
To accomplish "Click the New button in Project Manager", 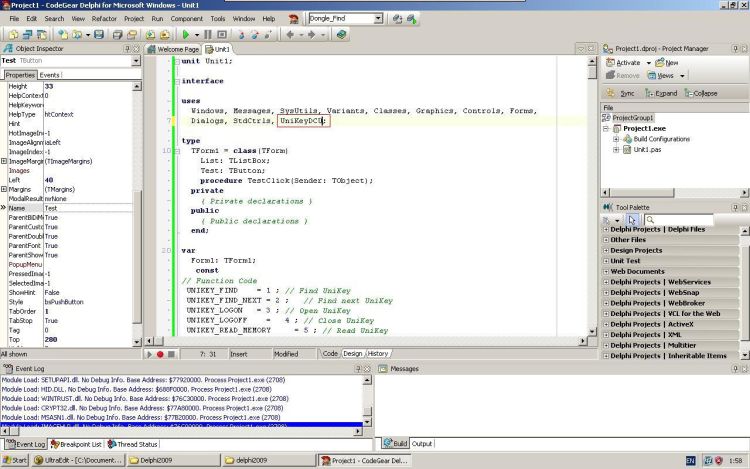I will (x=667, y=63).
